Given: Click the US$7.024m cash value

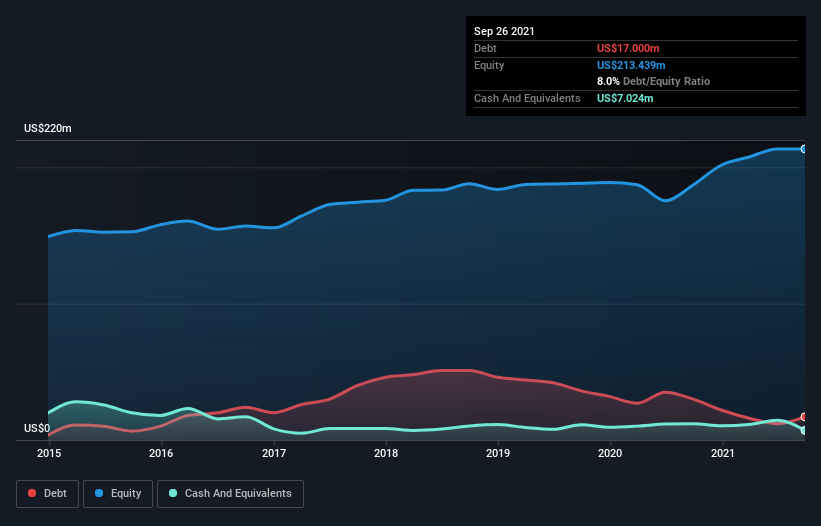Looking at the screenshot, I should tap(625, 98).
